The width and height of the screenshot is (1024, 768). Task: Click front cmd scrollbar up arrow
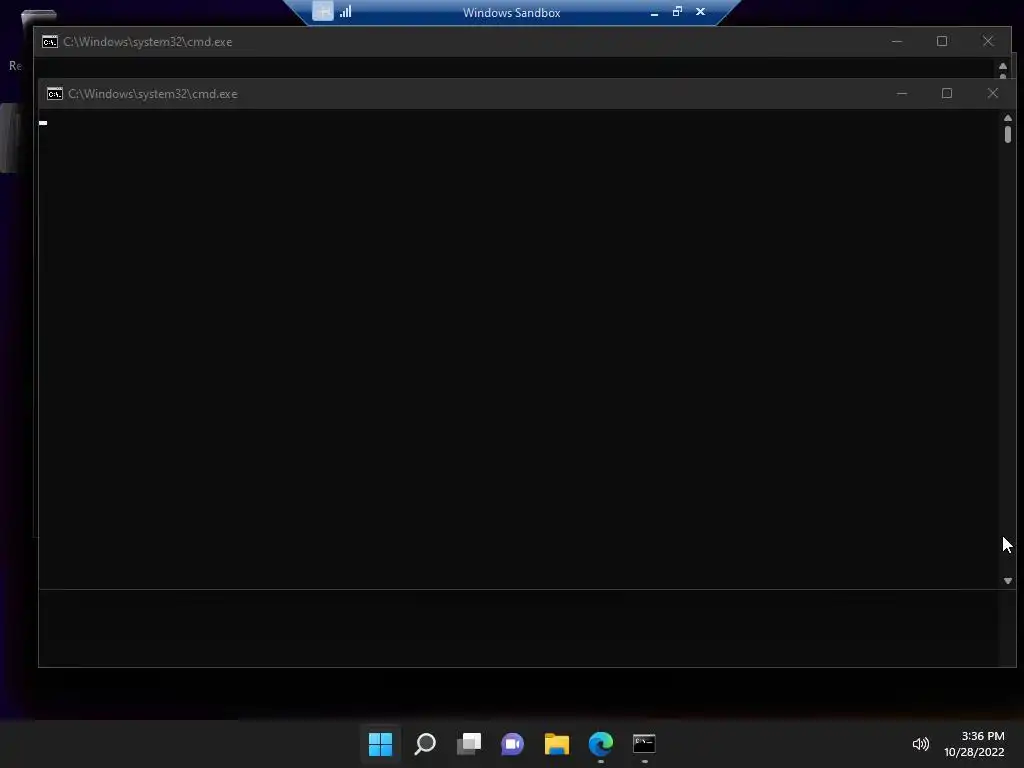coord(1008,118)
